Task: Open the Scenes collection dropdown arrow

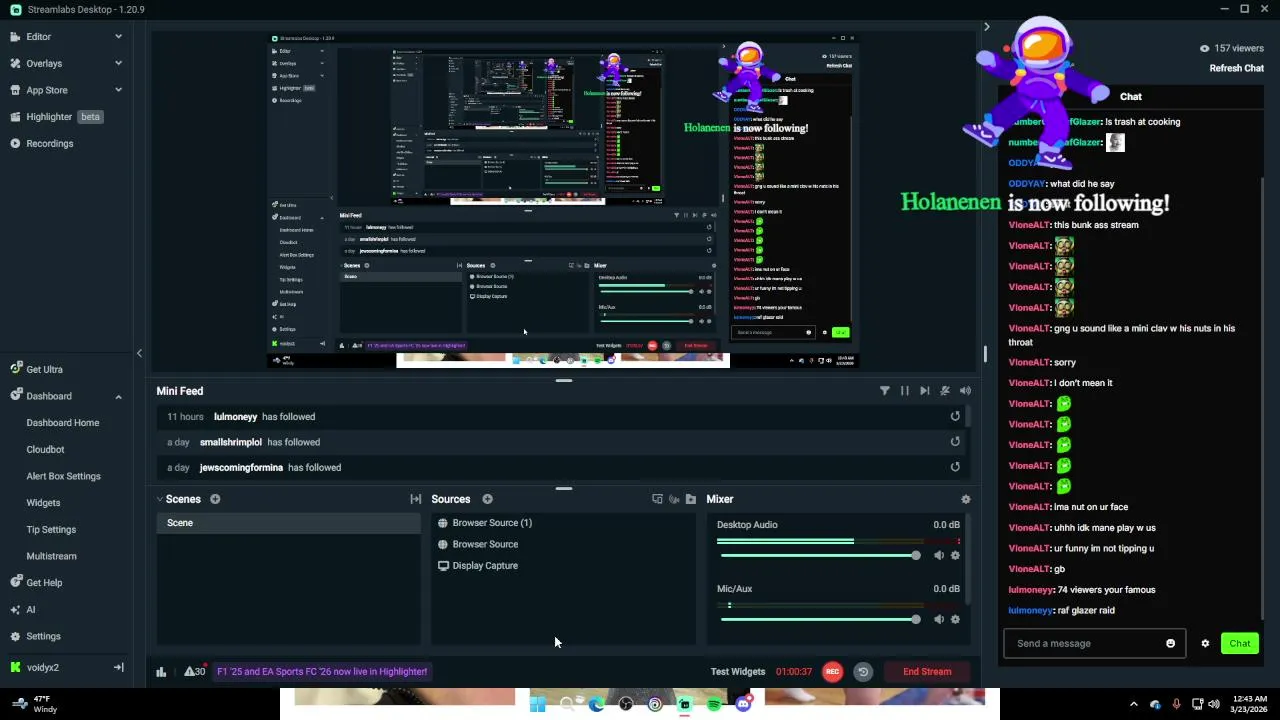Action: click(x=160, y=499)
